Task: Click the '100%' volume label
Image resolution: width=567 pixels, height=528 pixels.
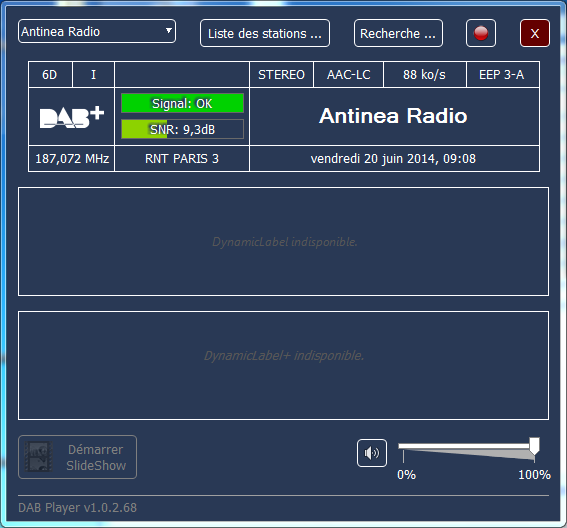Action: click(534, 474)
